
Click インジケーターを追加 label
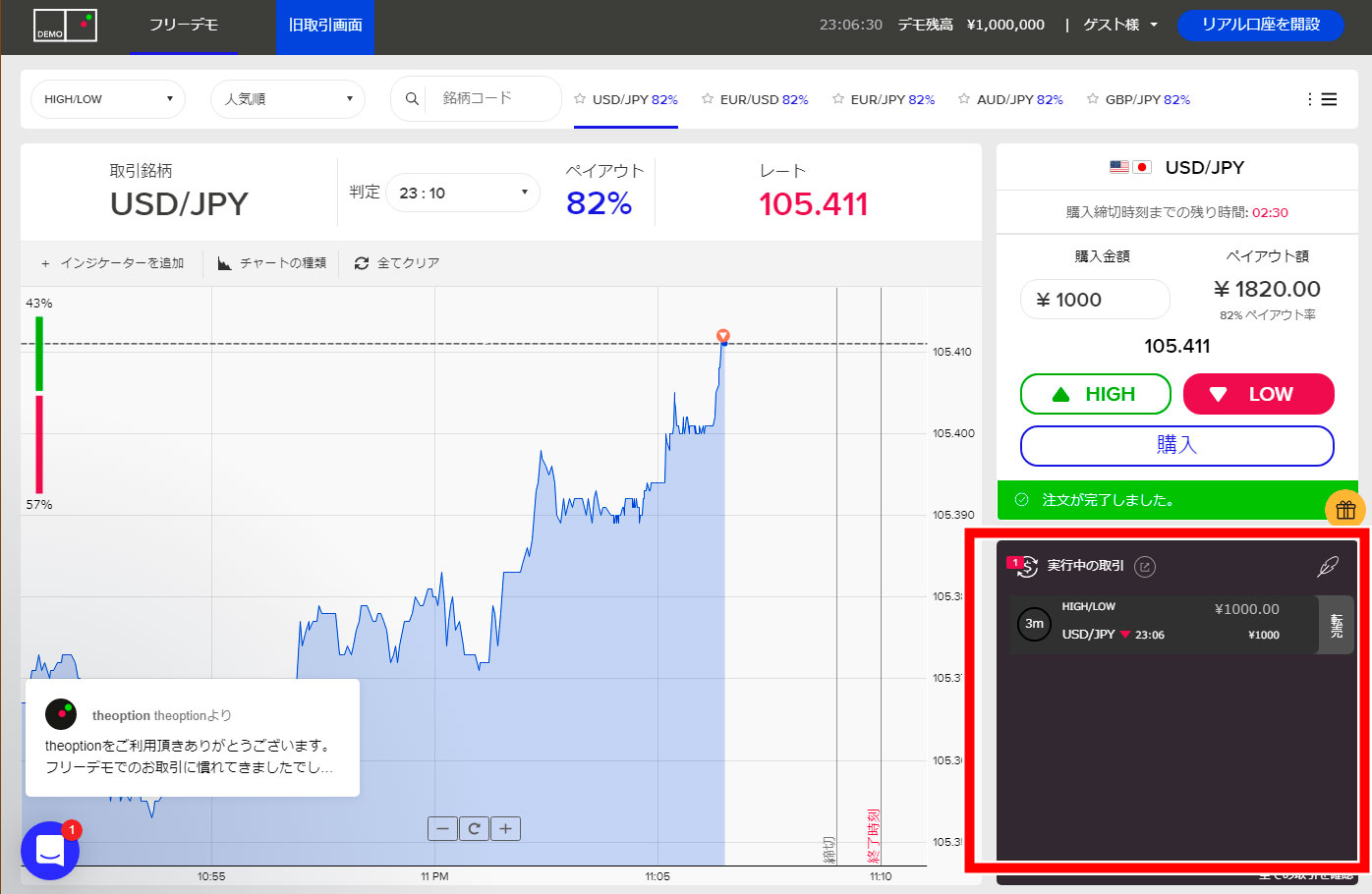tap(122, 263)
